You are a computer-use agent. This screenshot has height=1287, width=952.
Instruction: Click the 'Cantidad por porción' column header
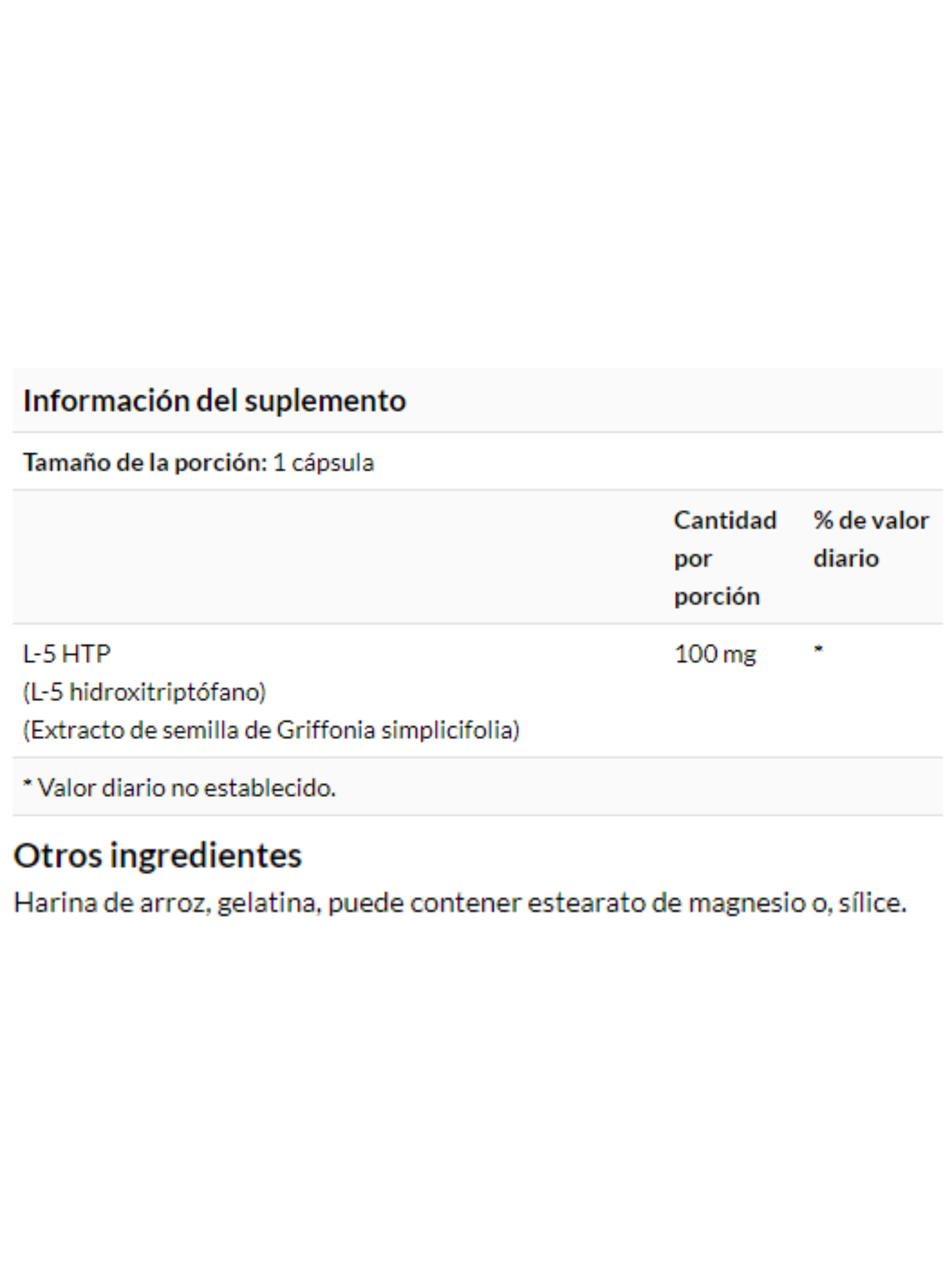coord(725,558)
